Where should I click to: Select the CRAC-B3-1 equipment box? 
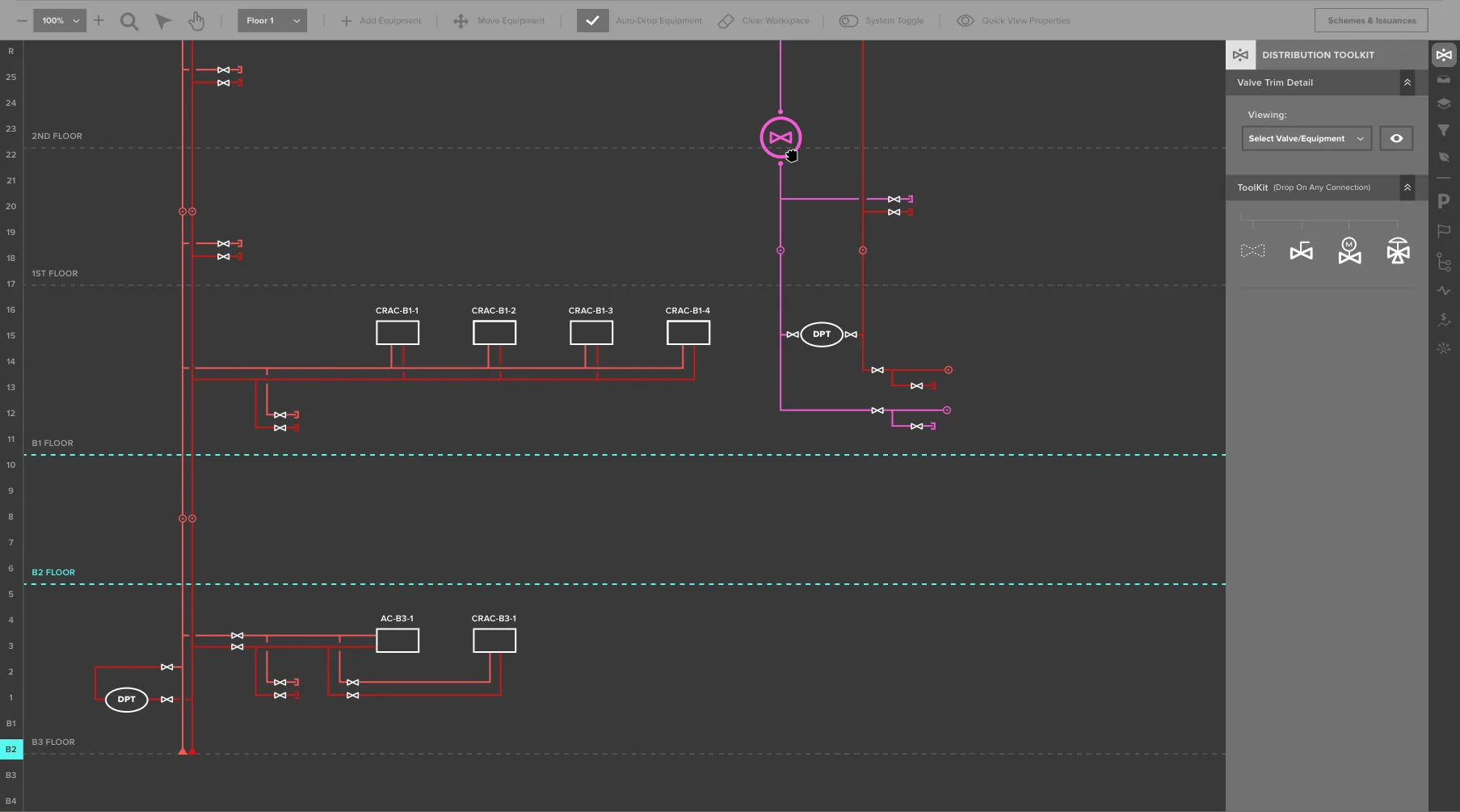(x=494, y=640)
